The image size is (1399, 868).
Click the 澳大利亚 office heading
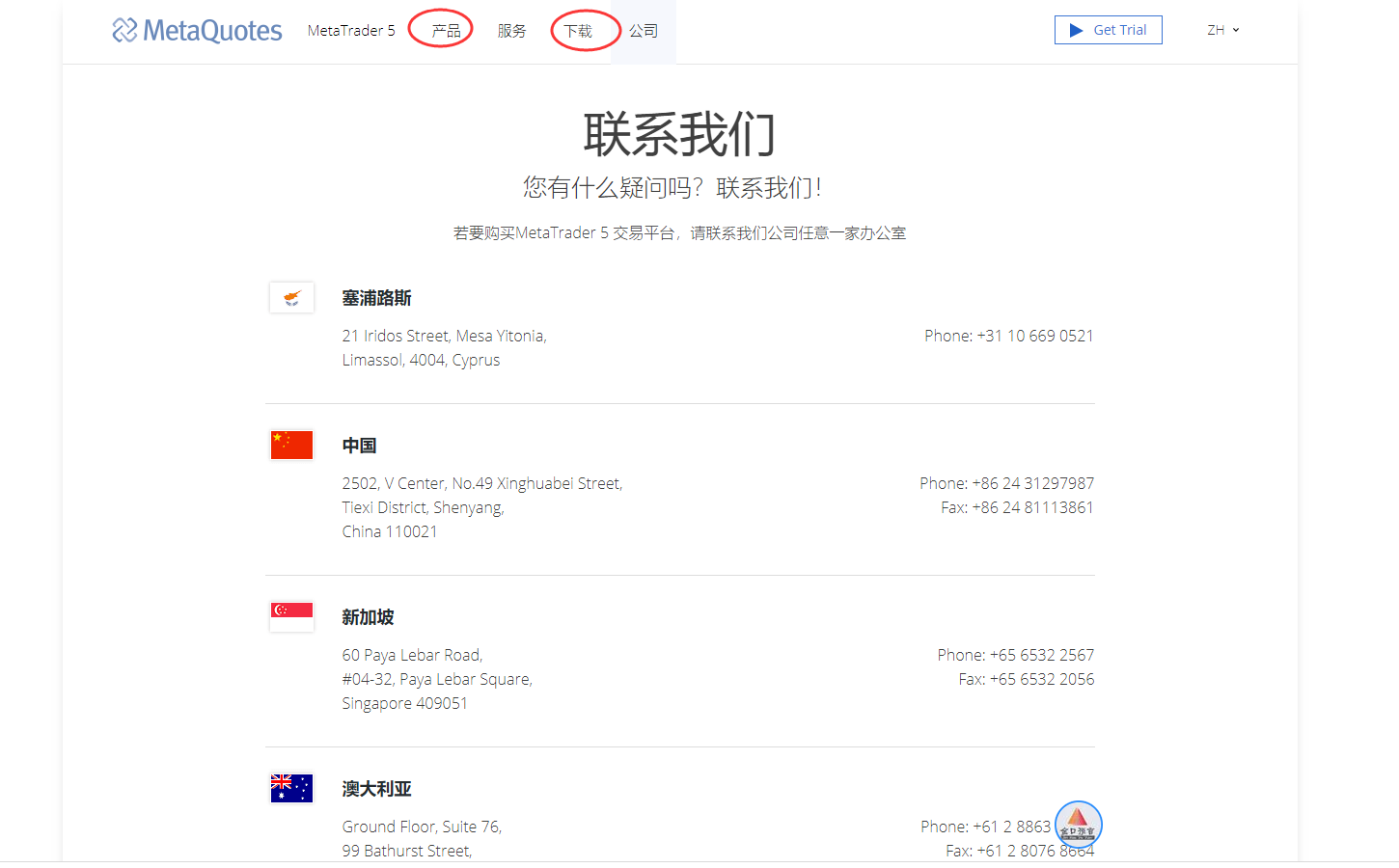376,789
